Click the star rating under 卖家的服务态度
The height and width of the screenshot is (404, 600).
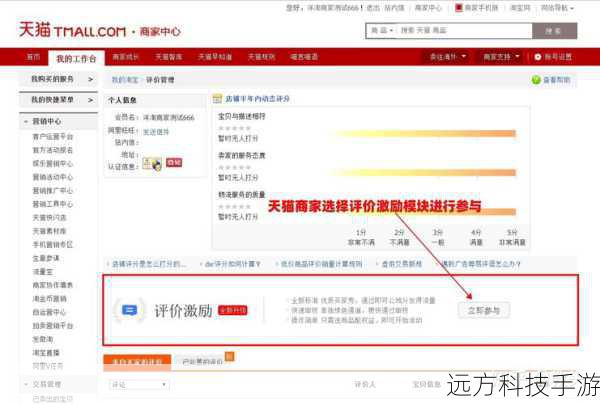[x=234, y=167]
